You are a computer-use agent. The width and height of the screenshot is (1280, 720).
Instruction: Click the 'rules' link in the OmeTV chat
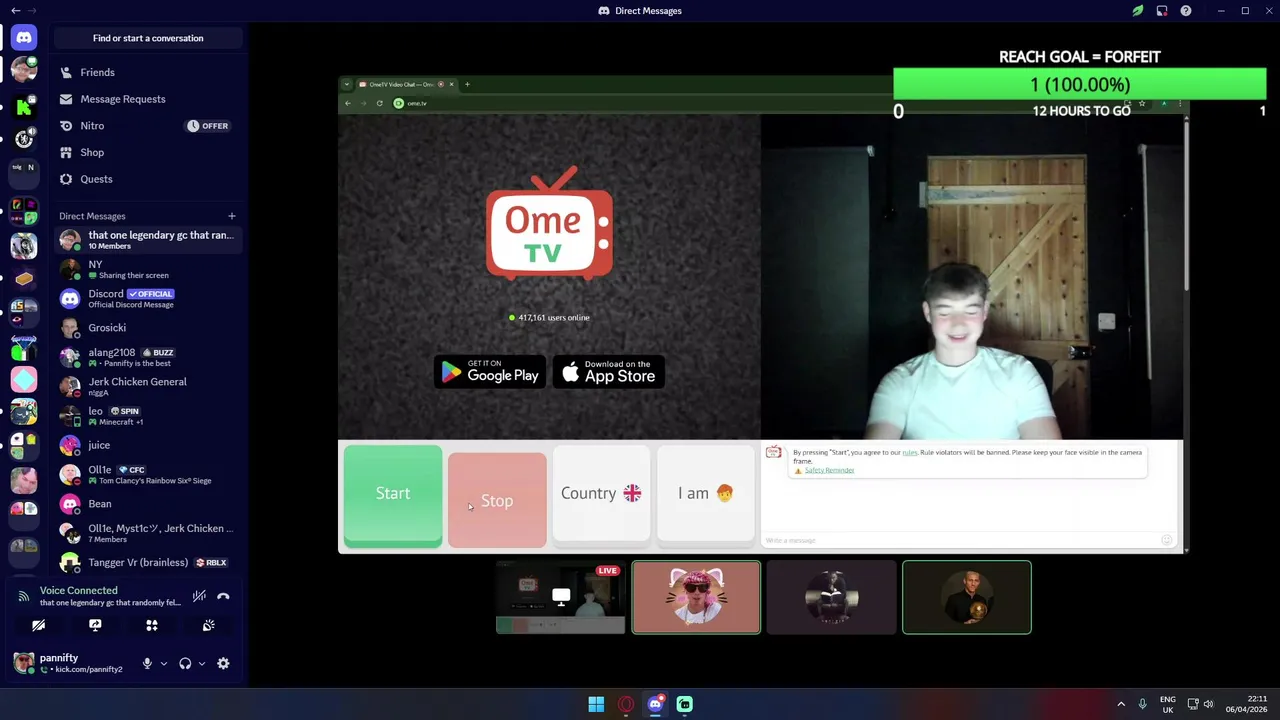pos(910,452)
